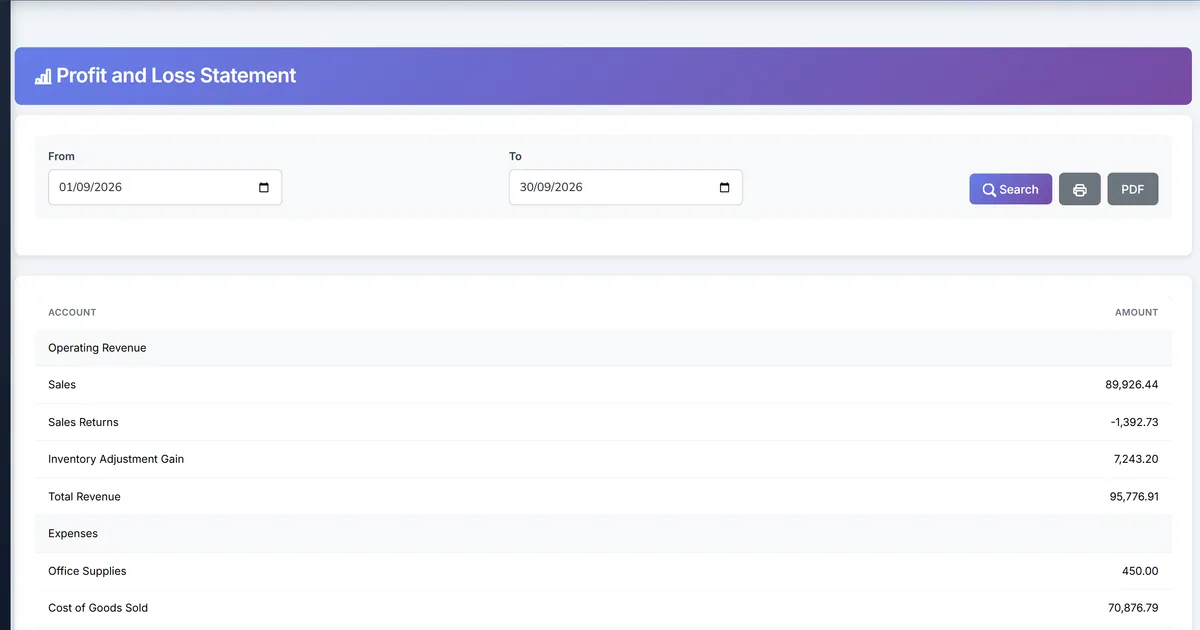Click the To date input 30/09/2026

(626, 187)
